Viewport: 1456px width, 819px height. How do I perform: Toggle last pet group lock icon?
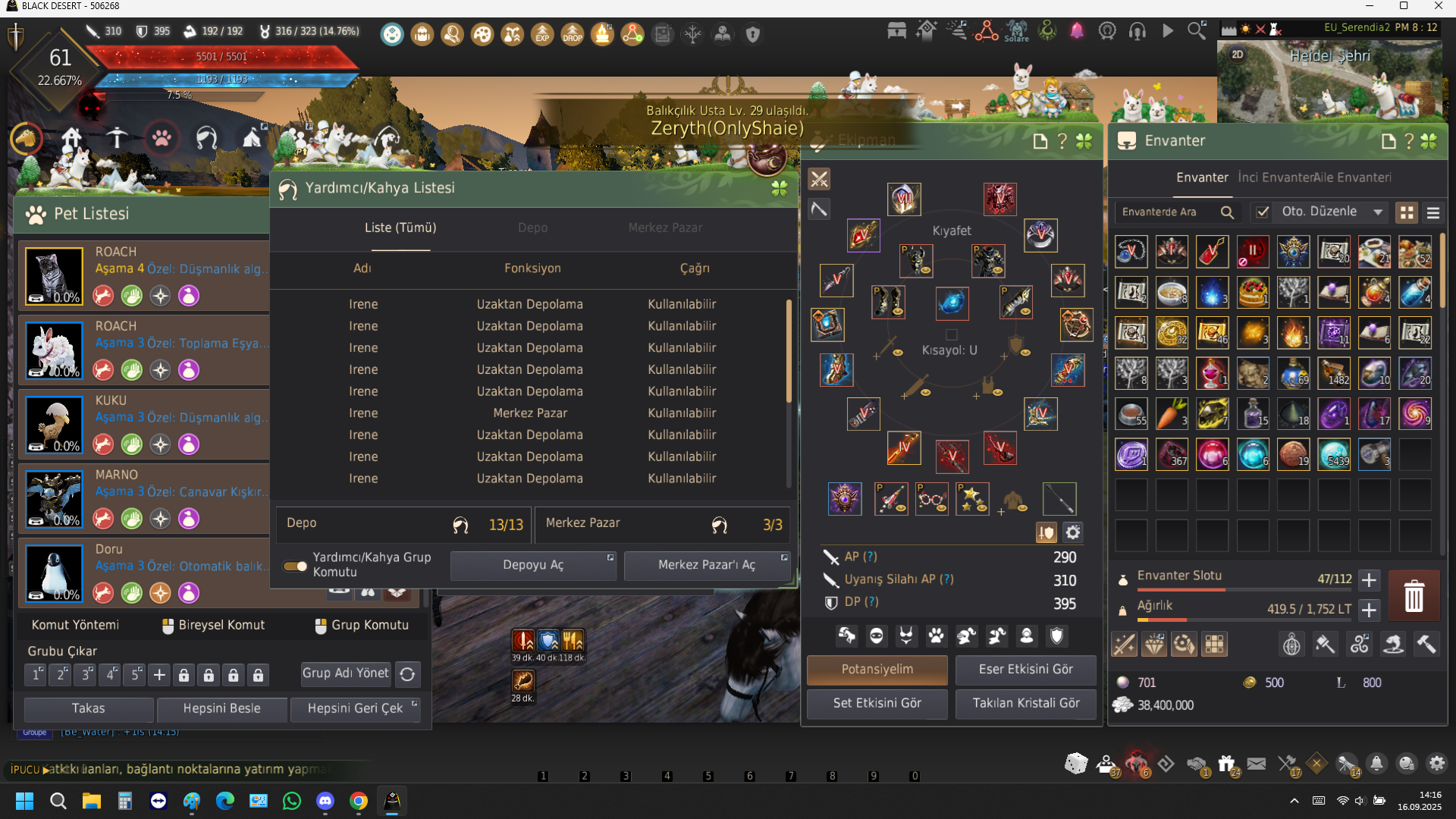coord(259,674)
